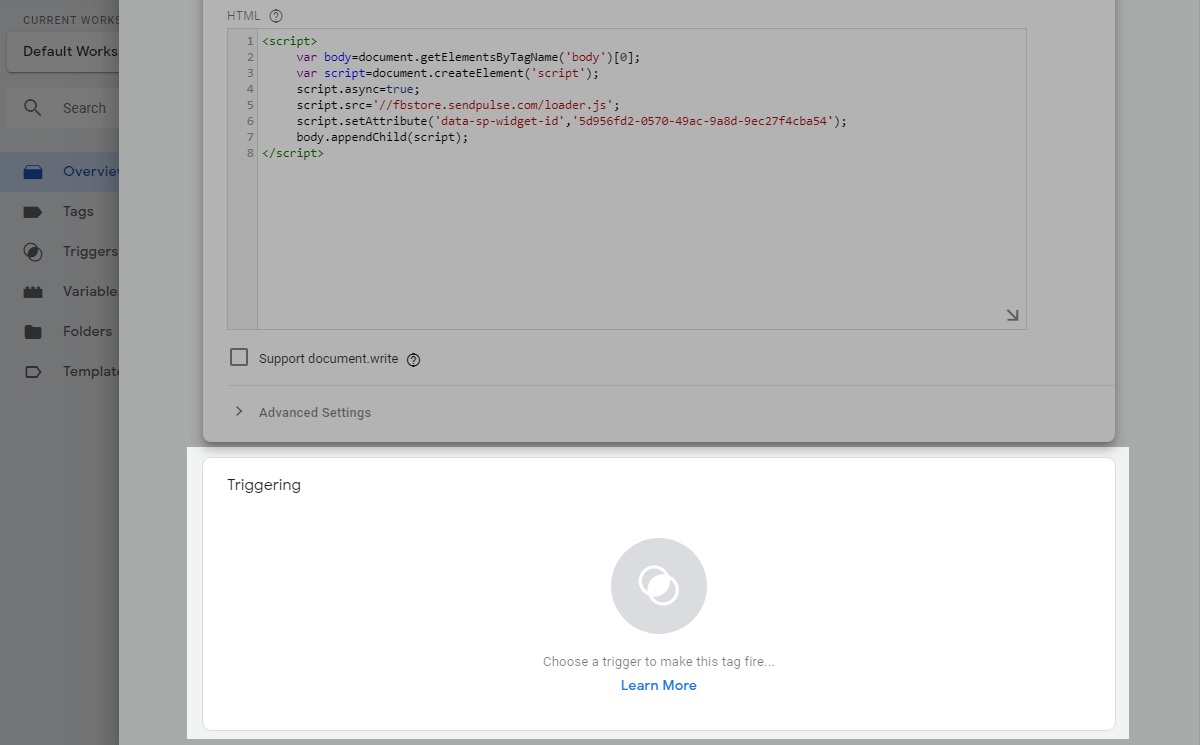Go to the Tags section

click(60, 211)
